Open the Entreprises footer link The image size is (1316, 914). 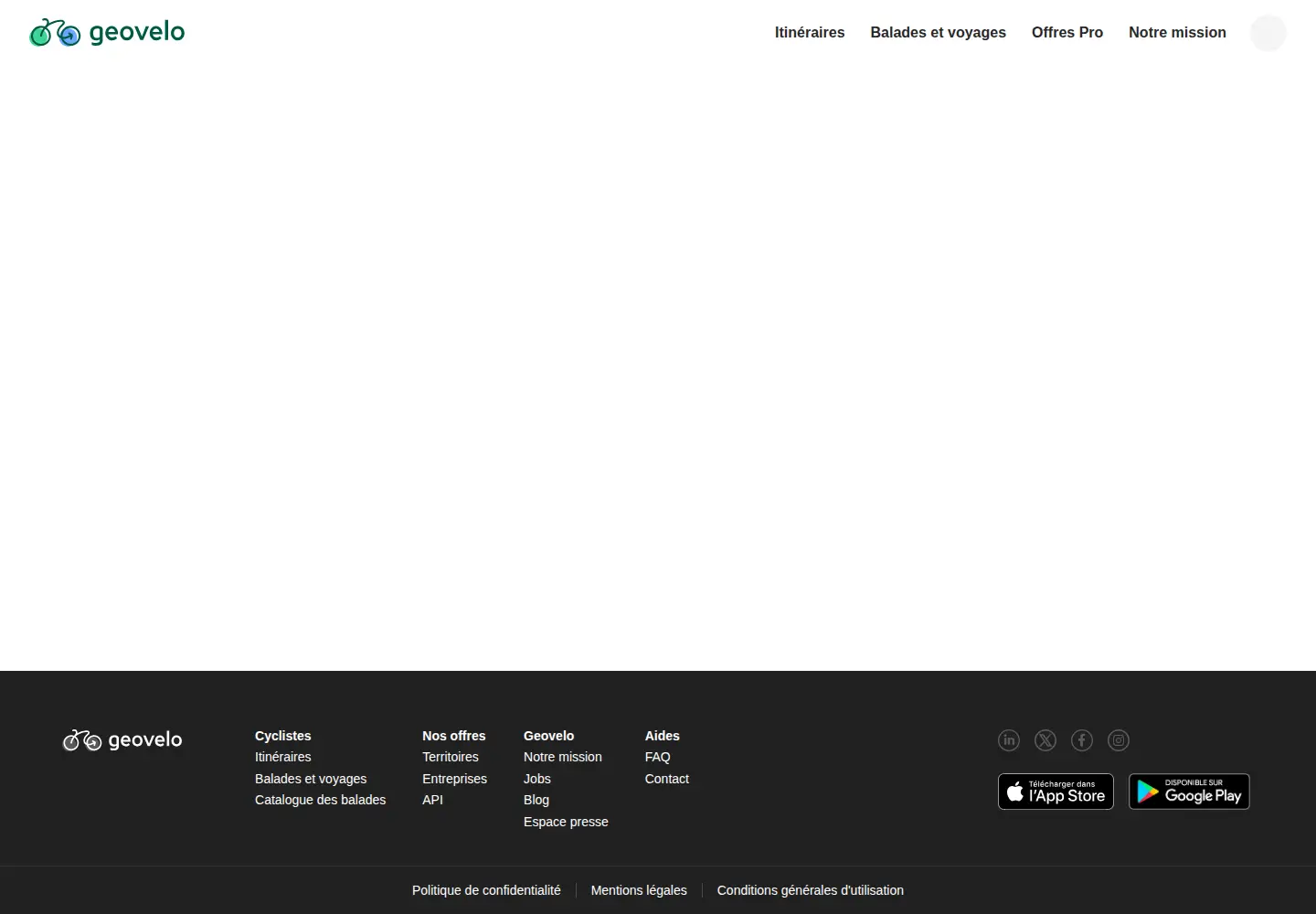click(x=455, y=779)
